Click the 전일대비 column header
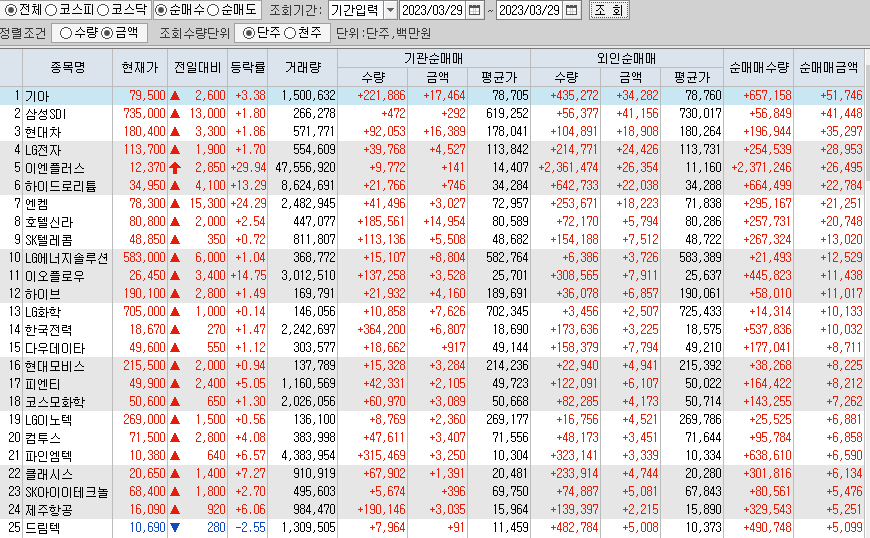 (x=197, y=68)
